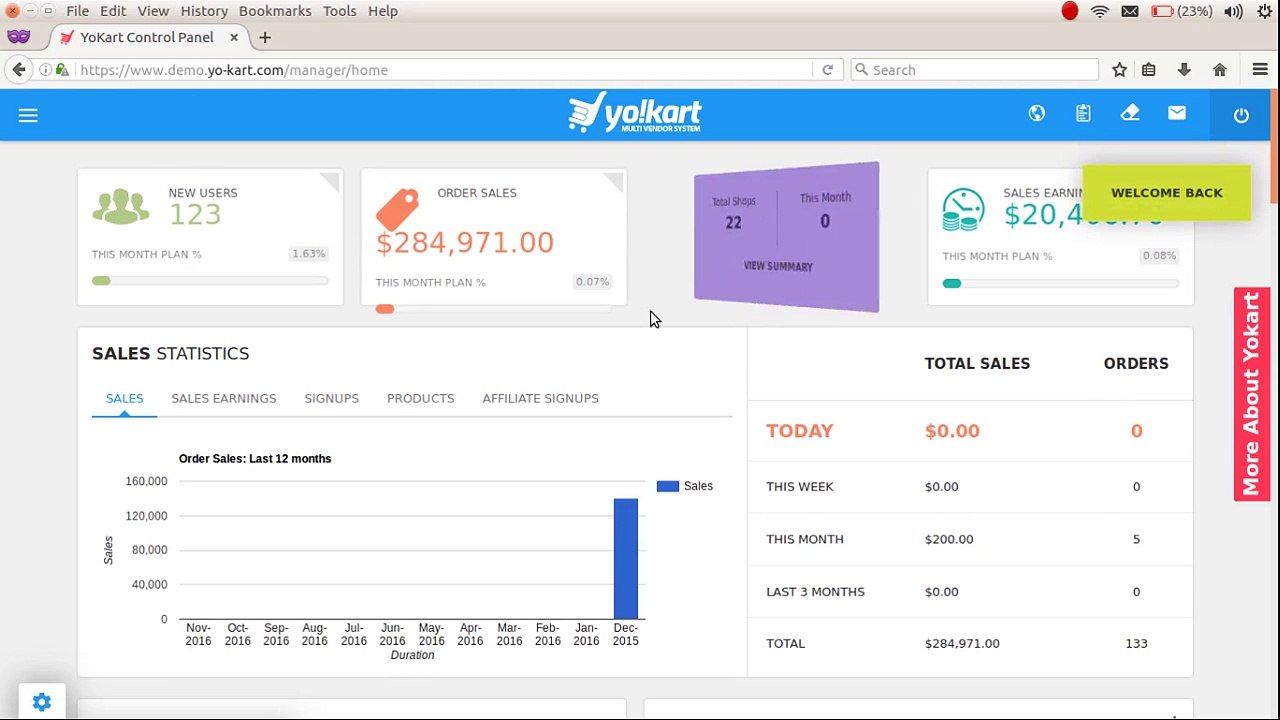Click the Dec-2015 sales bar in chart
The width and height of the screenshot is (1280, 720).
(626, 559)
